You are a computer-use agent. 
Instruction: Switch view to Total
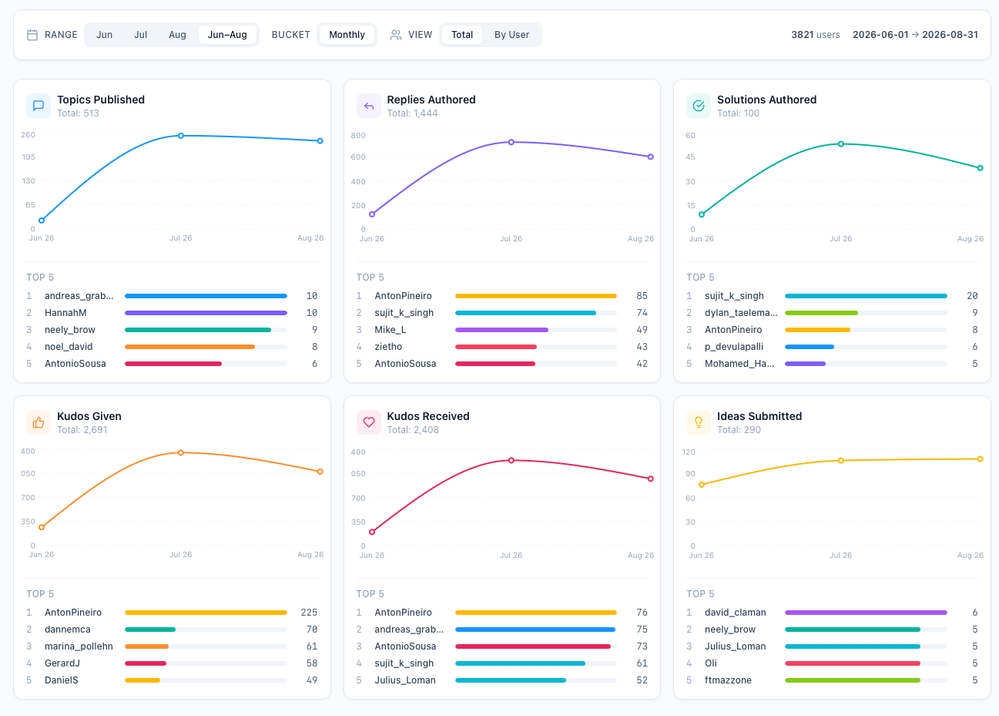click(x=462, y=35)
